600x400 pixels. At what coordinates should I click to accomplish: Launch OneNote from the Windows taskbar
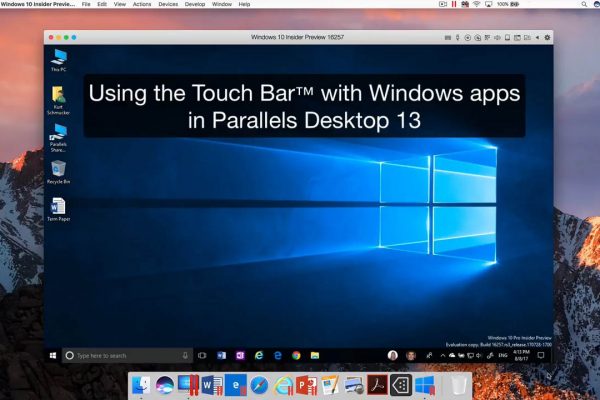click(240, 356)
